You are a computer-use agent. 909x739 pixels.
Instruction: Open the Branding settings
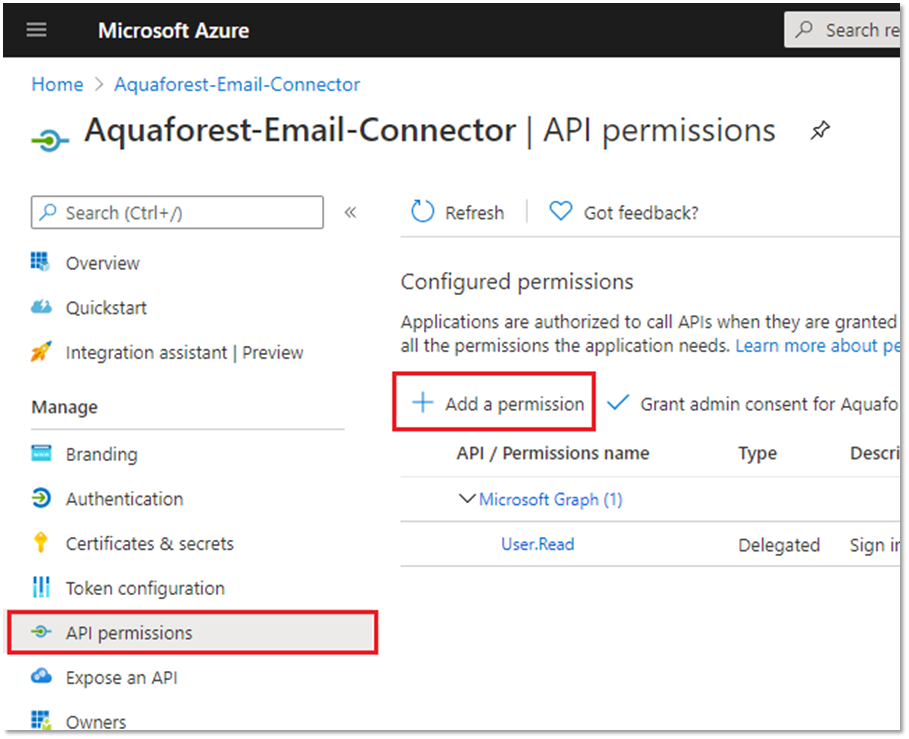(x=101, y=454)
